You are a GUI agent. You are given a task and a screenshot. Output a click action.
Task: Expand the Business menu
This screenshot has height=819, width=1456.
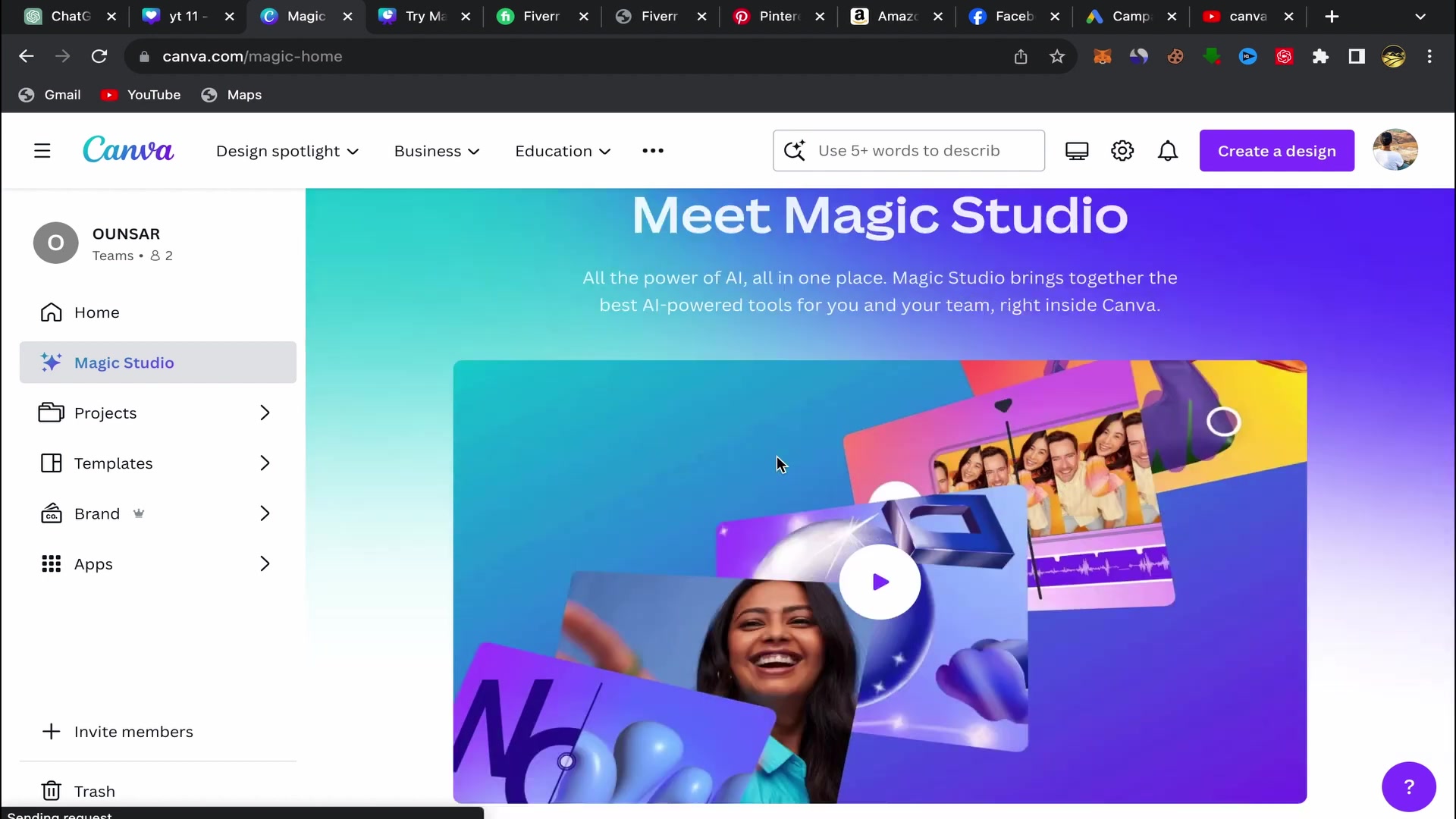click(x=437, y=151)
